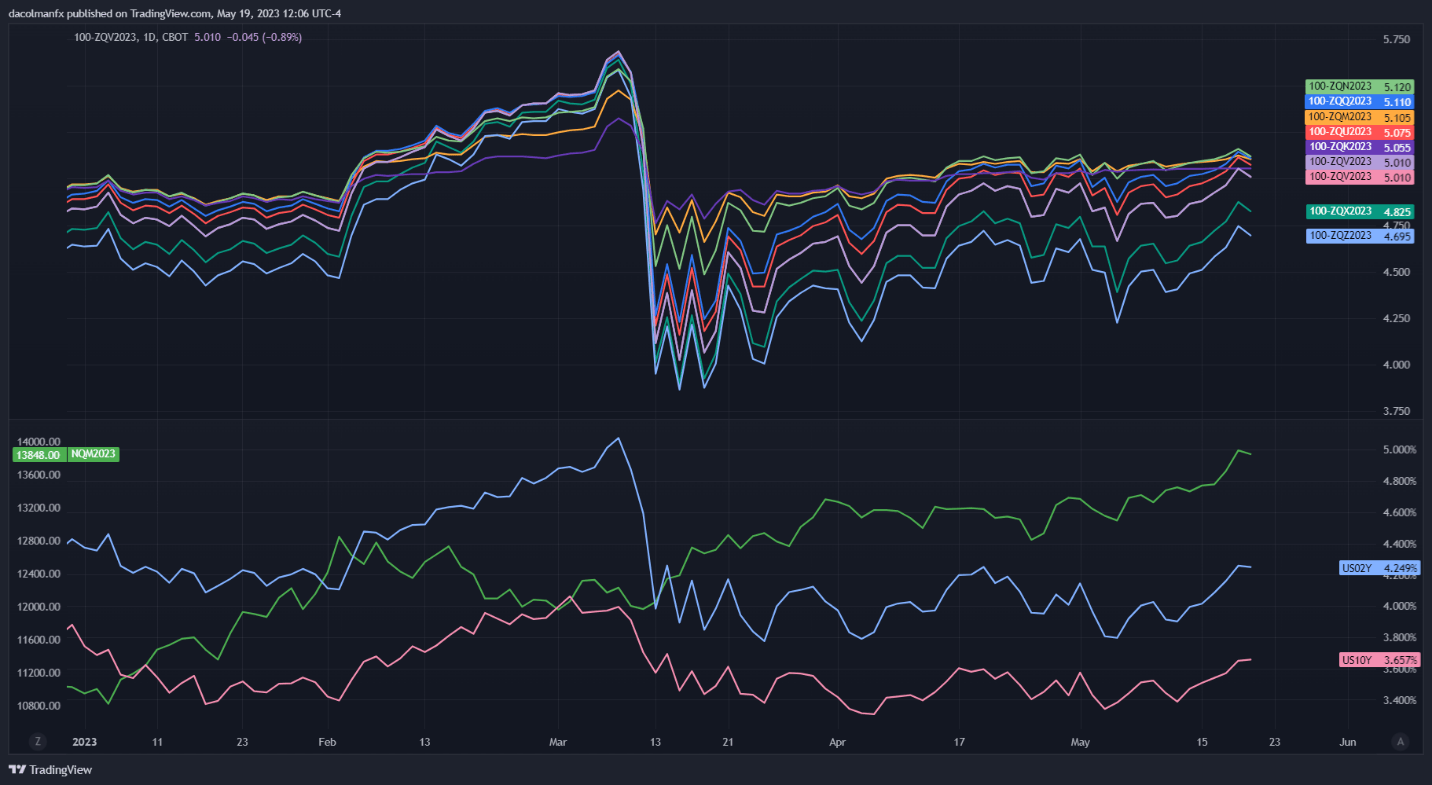
Task: Click the Mar label on time axis
Action: click(558, 743)
